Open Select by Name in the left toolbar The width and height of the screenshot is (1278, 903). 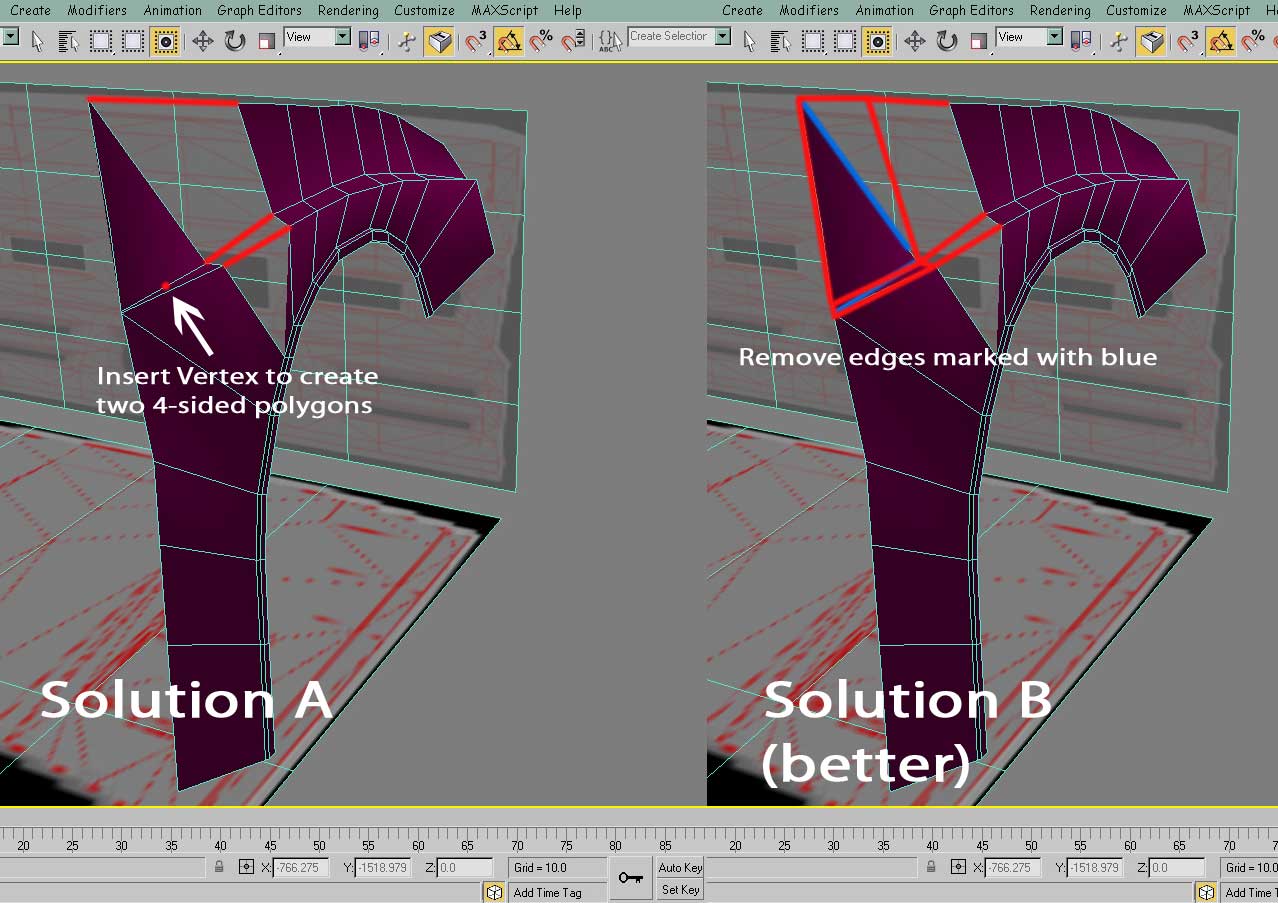68,41
